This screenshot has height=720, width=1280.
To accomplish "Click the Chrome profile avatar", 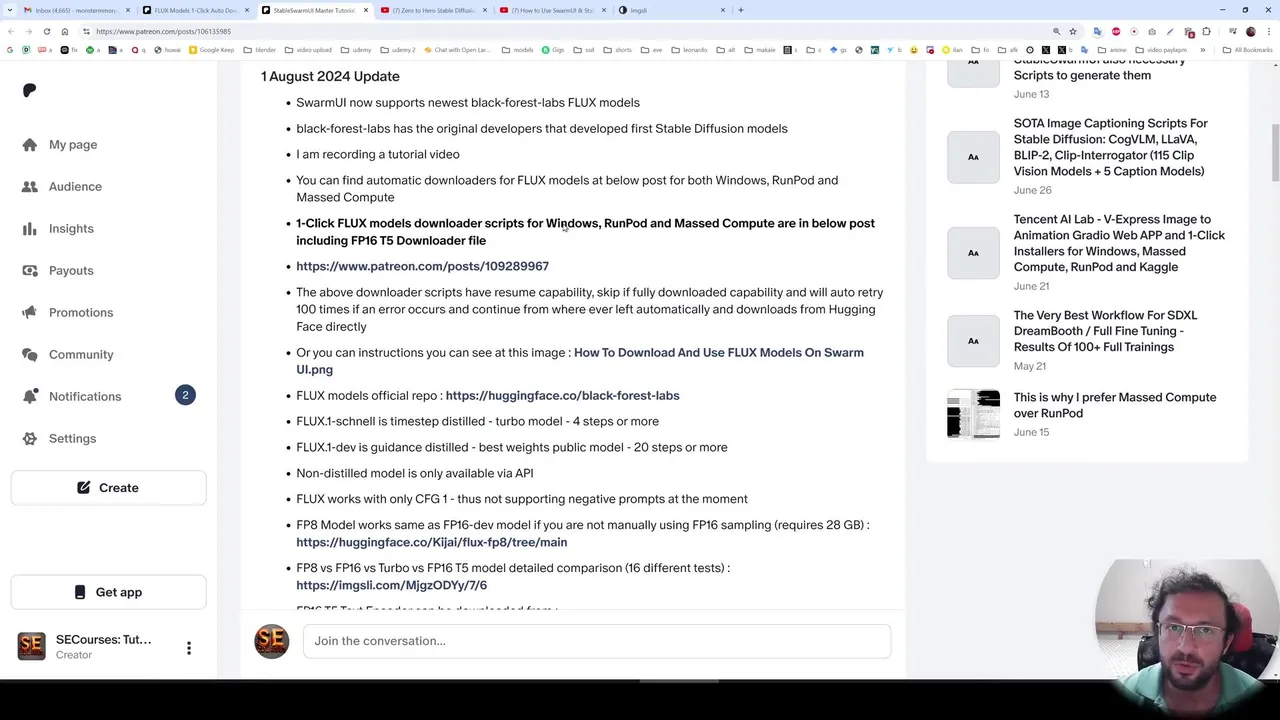I will pyautogui.click(x=1251, y=31).
